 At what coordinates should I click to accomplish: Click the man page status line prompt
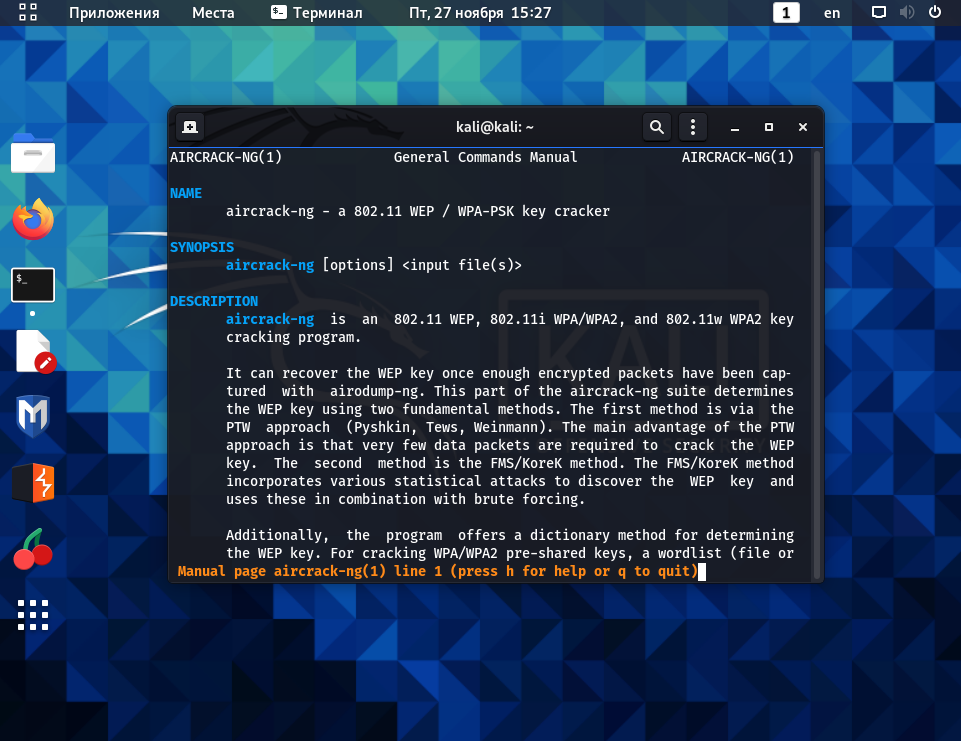[438, 571]
